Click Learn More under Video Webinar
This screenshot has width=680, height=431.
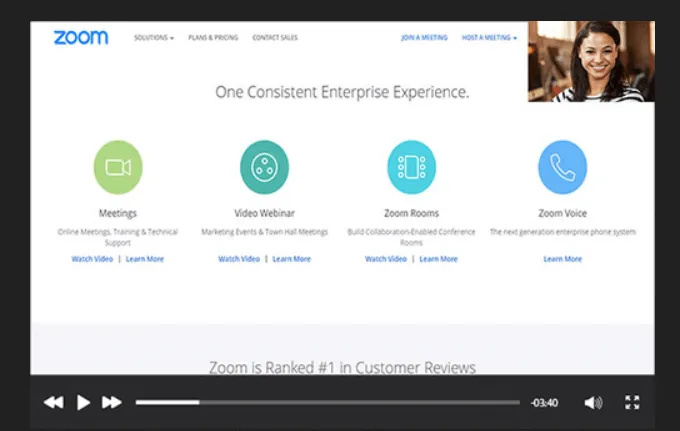291,259
